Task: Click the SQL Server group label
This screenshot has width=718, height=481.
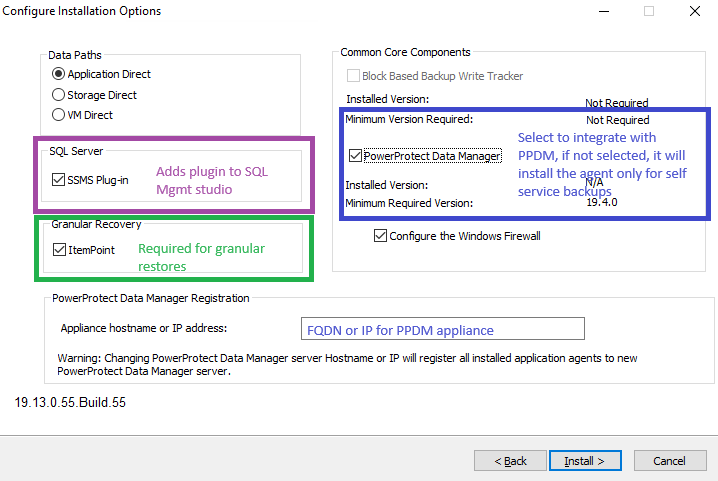Action: tap(76, 151)
